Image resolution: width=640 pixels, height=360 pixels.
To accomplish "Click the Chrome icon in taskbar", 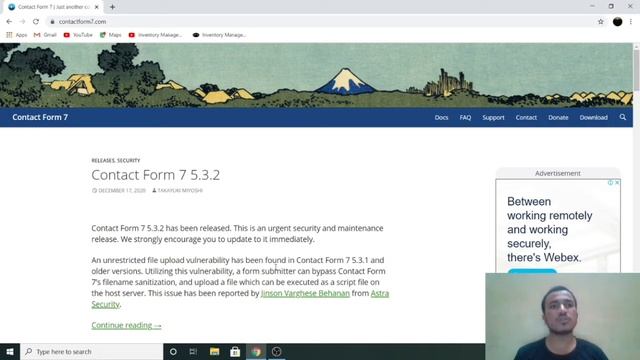I will pos(256,351).
